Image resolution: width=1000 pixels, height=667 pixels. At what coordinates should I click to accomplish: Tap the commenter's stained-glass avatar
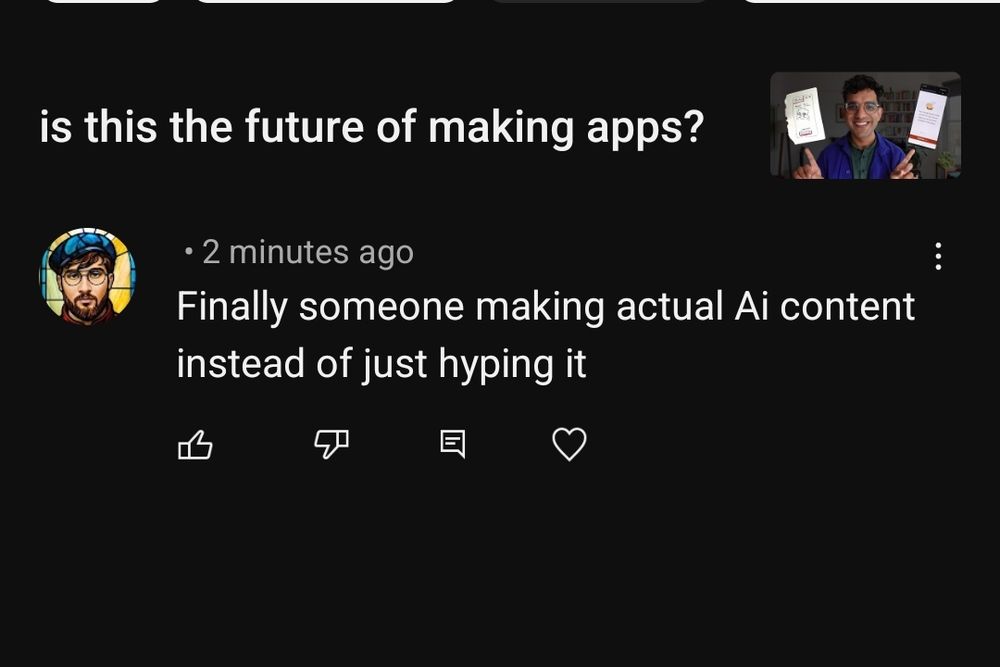click(87, 276)
